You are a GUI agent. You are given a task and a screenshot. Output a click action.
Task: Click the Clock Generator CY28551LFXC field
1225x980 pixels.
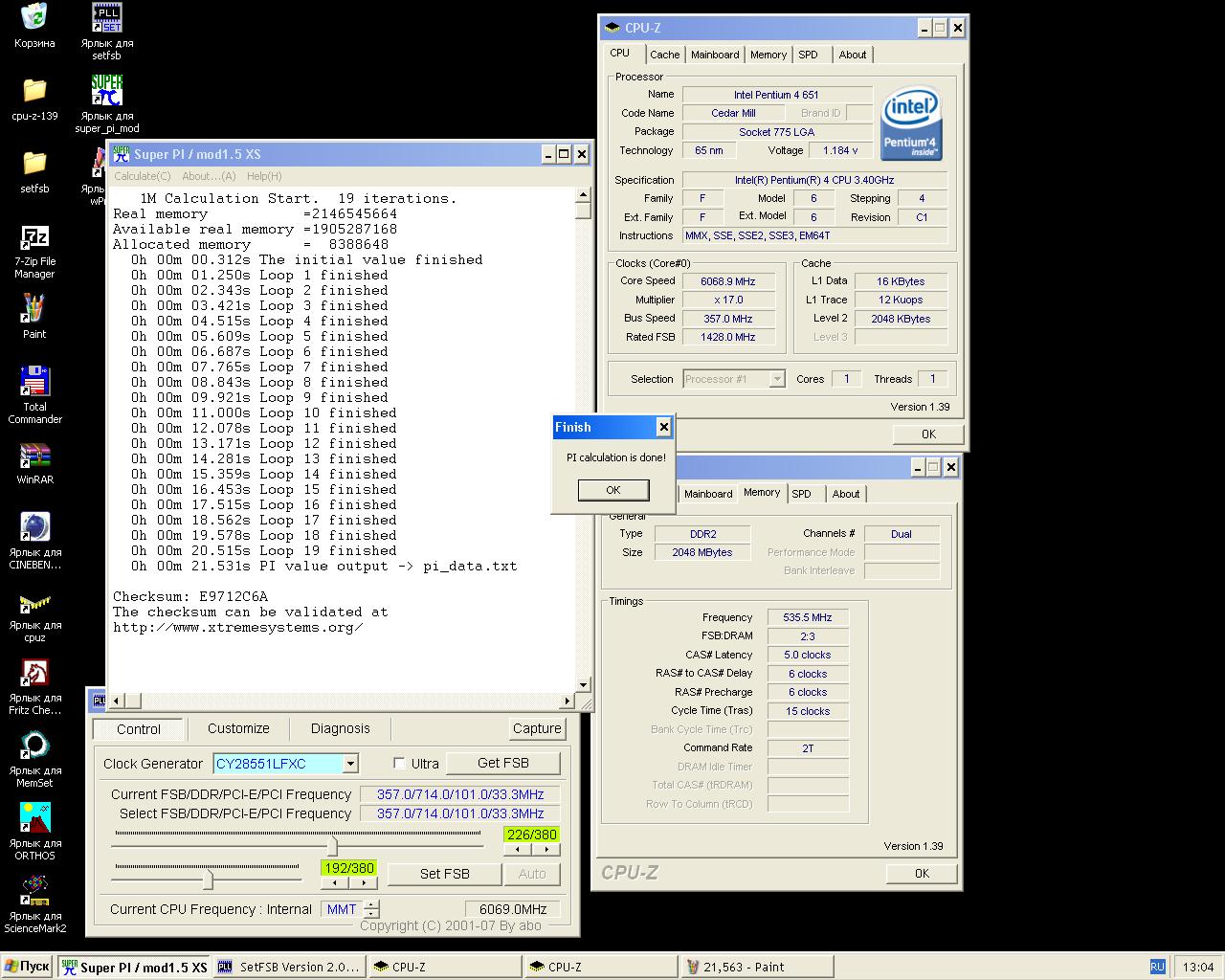coord(278,764)
